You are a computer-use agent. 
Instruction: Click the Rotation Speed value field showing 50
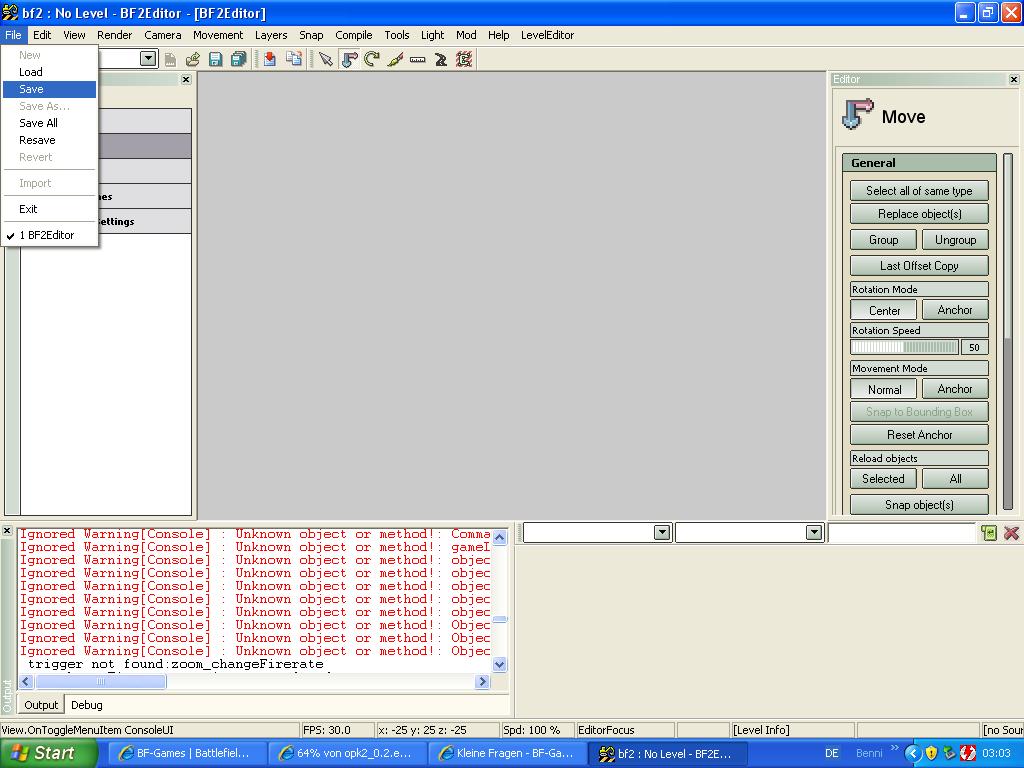tap(974, 347)
